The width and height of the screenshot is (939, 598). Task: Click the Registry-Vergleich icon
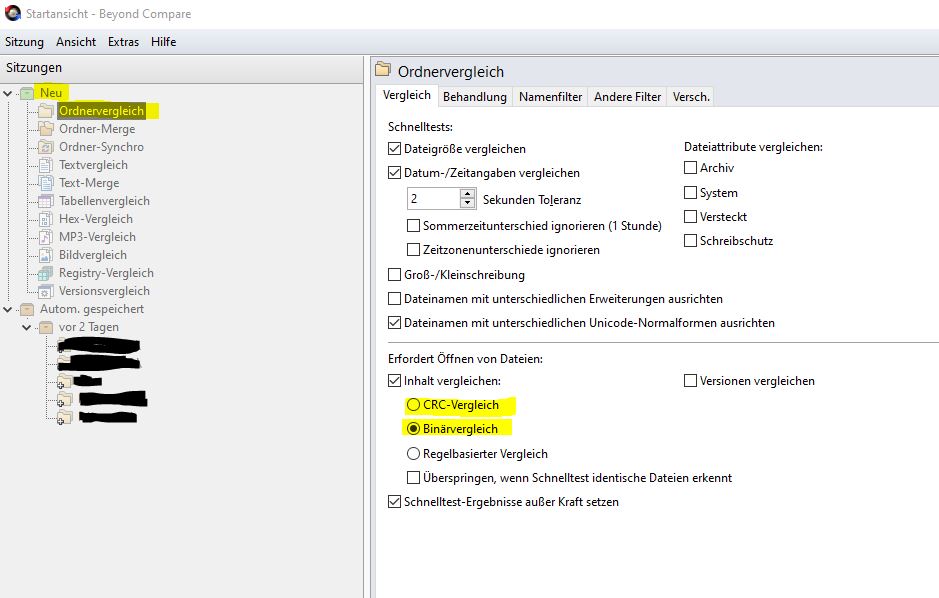click(46, 273)
